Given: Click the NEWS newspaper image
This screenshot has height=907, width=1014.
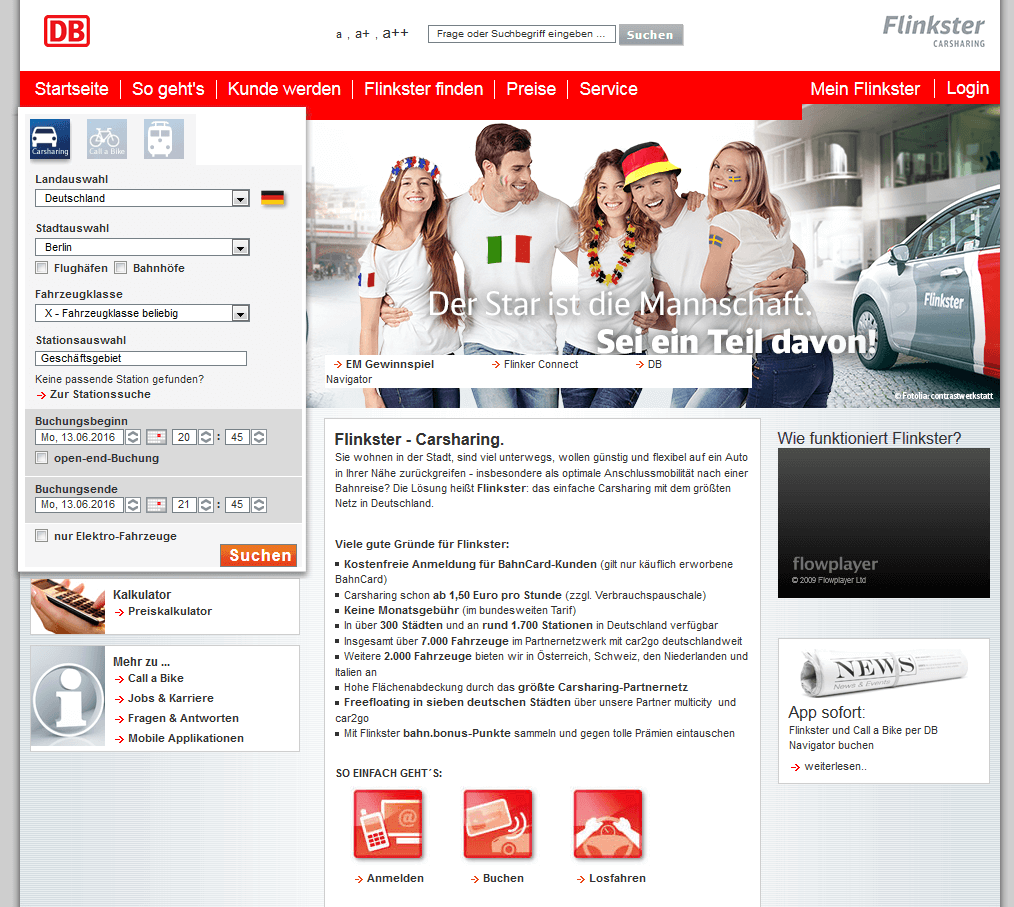Looking at the screenshot, I should [883, 672].
